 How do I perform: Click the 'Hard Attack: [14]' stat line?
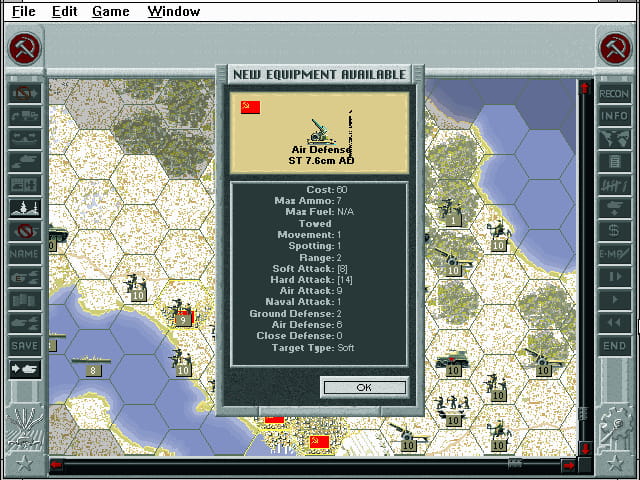[x=311, y=280]
